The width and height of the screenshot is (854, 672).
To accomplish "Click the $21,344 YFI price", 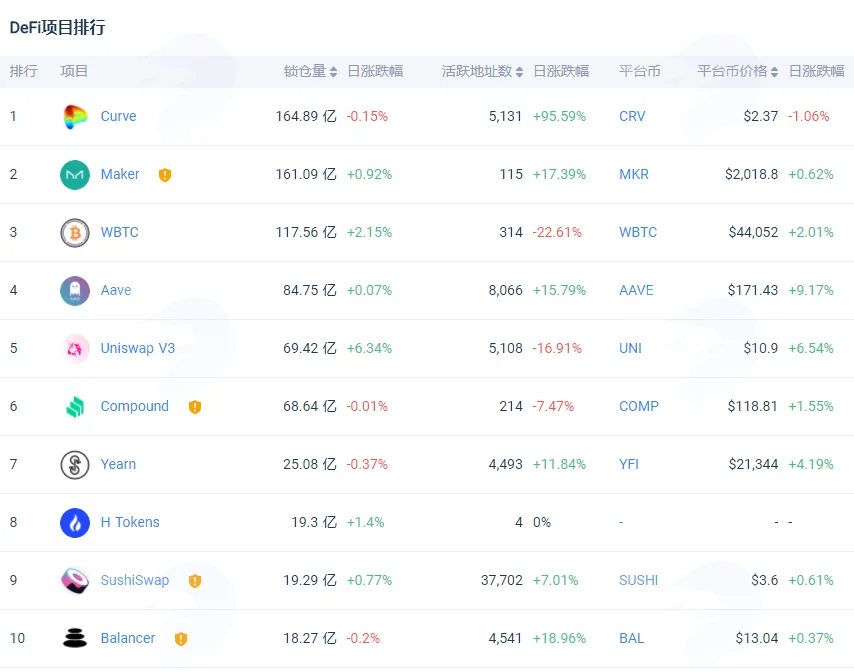I will tap(753, 464).
